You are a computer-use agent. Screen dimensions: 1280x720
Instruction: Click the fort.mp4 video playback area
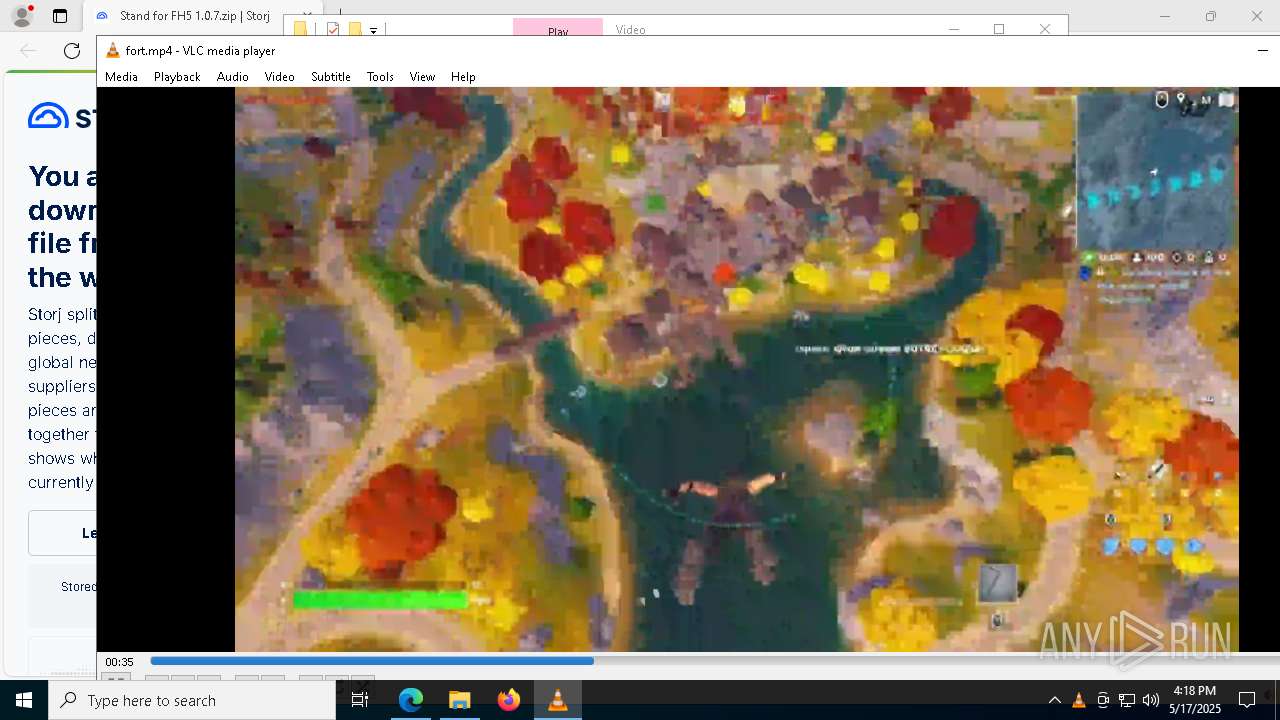(x=736, y=369)
